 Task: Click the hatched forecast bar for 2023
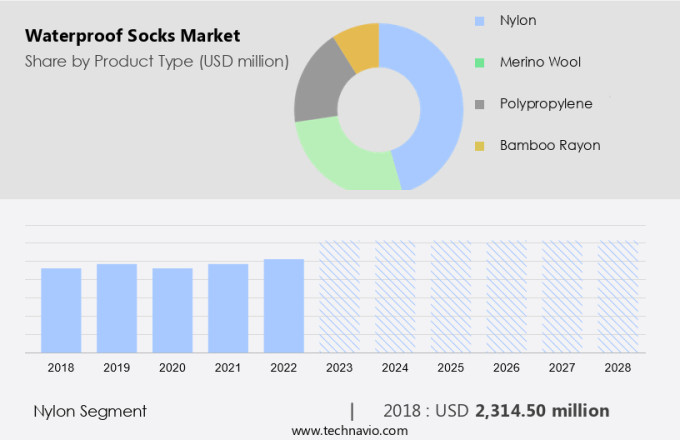(339, 296)
